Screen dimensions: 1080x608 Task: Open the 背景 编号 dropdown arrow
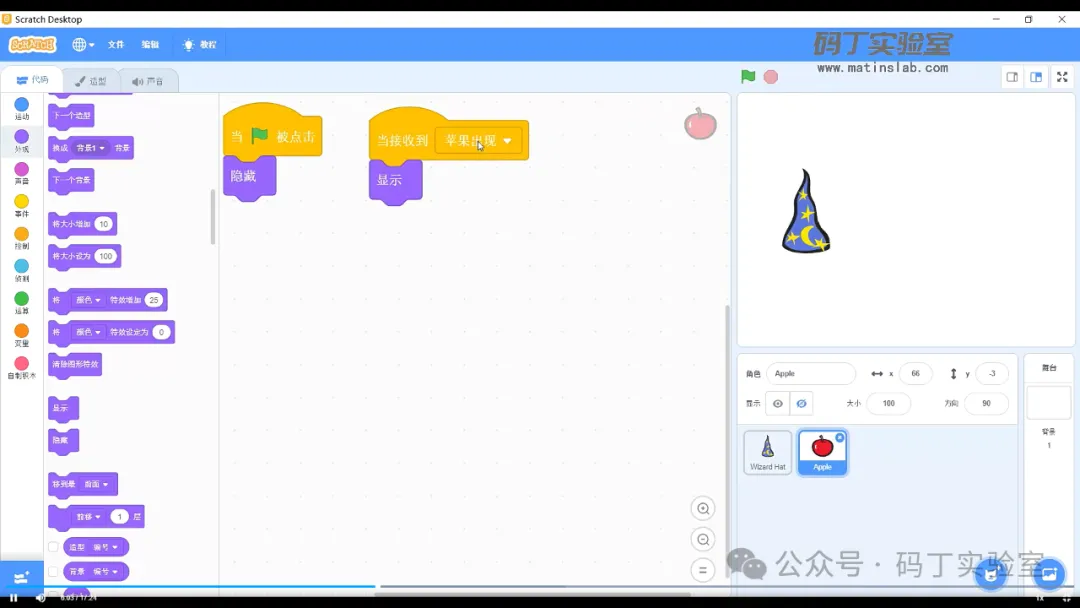click(x=114, y=572)
